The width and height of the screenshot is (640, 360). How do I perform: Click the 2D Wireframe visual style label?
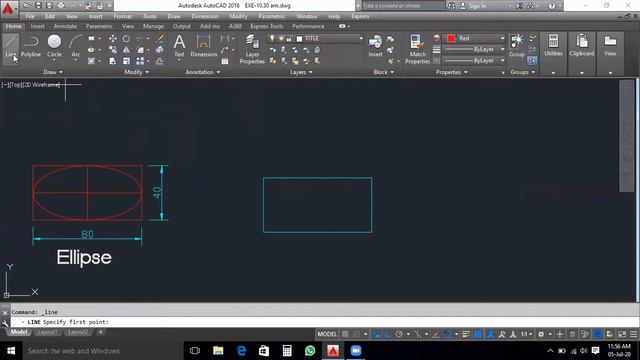(42, 85)
